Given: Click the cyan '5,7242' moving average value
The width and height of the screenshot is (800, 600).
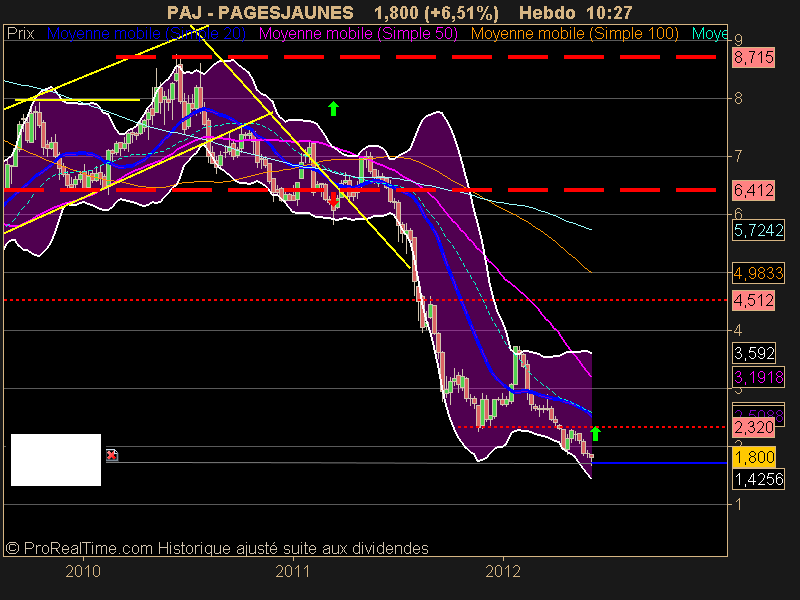Looking at the screenshot, I should tap(758, 231).
